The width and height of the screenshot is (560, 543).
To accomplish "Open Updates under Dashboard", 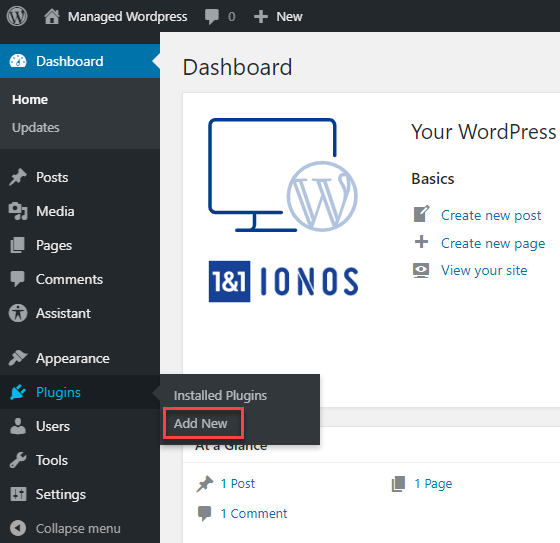I will point(36,128).
